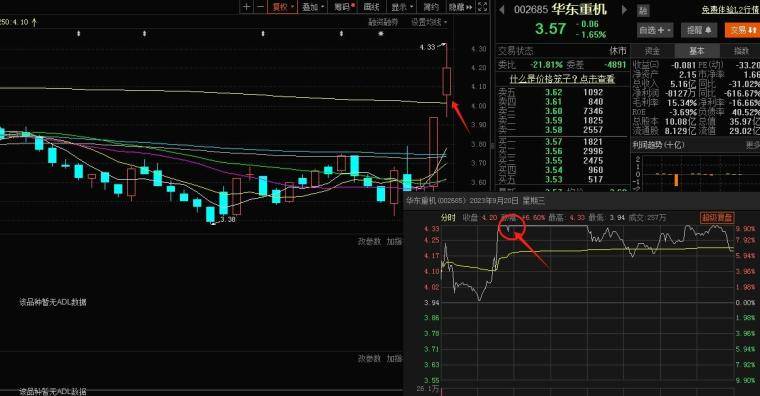Click first 加指 link next to 改参数
Image resolution: width=760 pixels, height=396 pixels.
click(x=394, y=241)
